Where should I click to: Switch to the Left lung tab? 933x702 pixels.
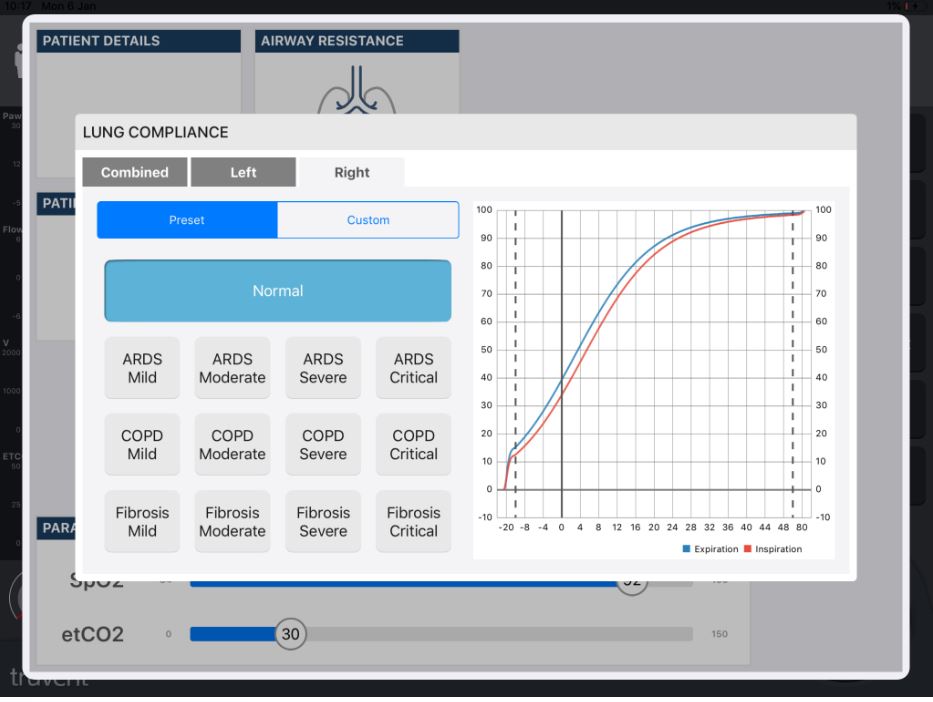pyautogui.click(x=243, y=172)
